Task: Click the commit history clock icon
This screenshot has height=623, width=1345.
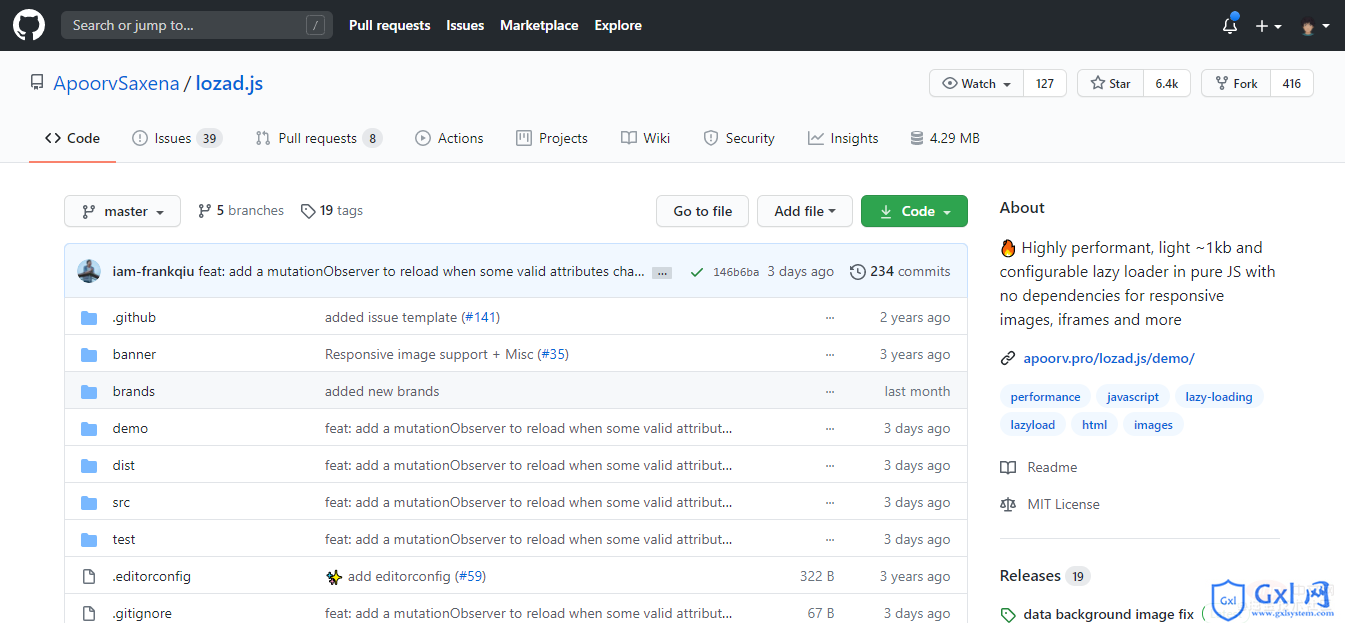Action: [857, 271]
